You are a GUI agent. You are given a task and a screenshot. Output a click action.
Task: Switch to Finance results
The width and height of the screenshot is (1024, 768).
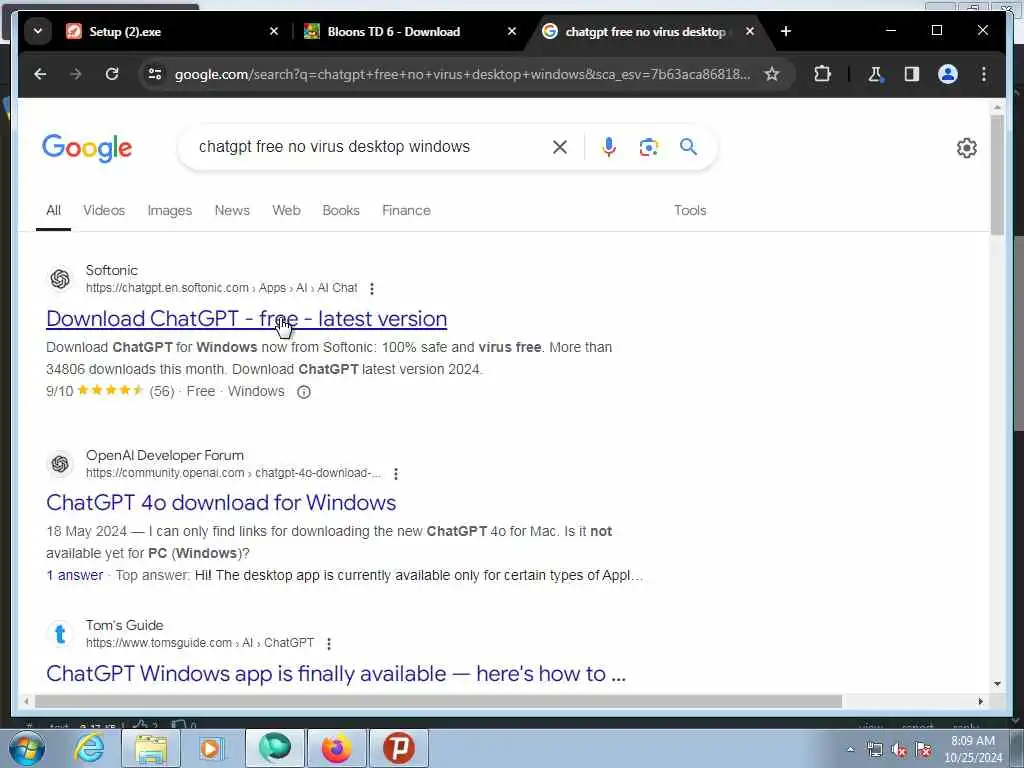pyautogui.click(x=406, y=211)
